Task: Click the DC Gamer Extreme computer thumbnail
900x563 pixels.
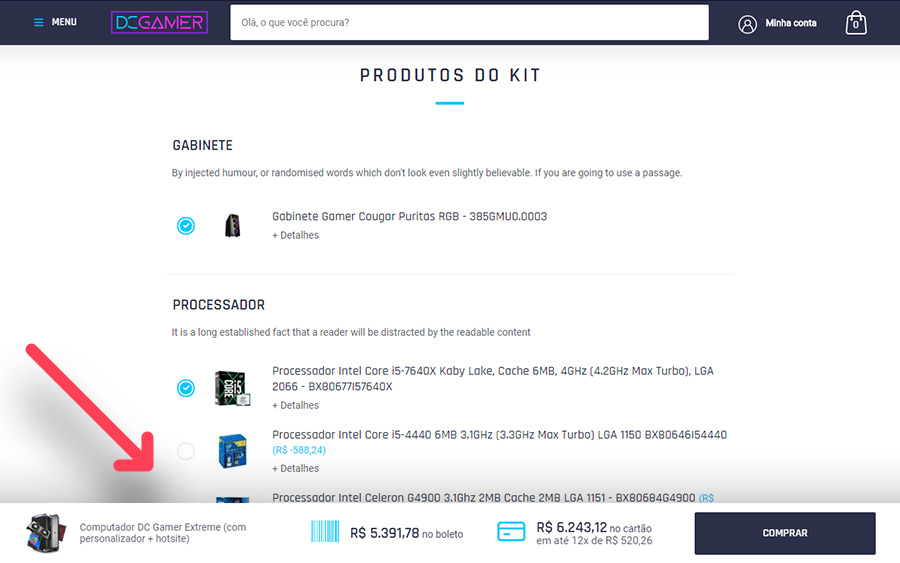Action: [x=45, y=533]
